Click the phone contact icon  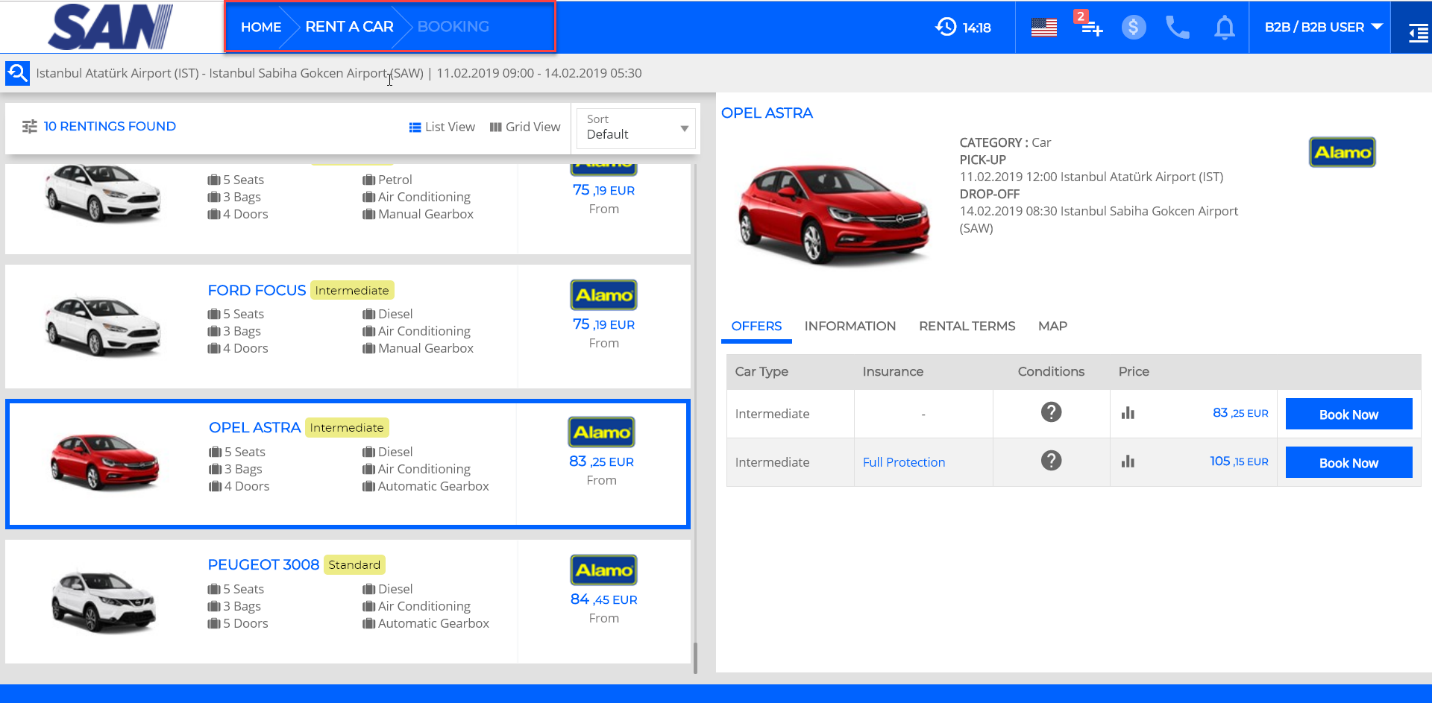1178,27
